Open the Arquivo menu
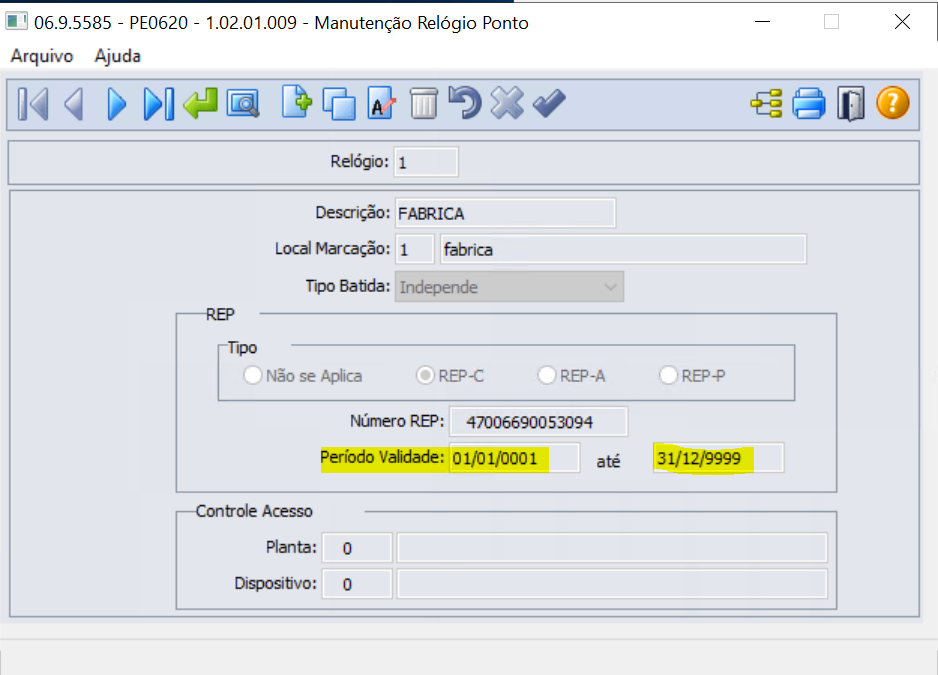Image resolution: width=938 pixels, height=675 pixels. point(42,56)
